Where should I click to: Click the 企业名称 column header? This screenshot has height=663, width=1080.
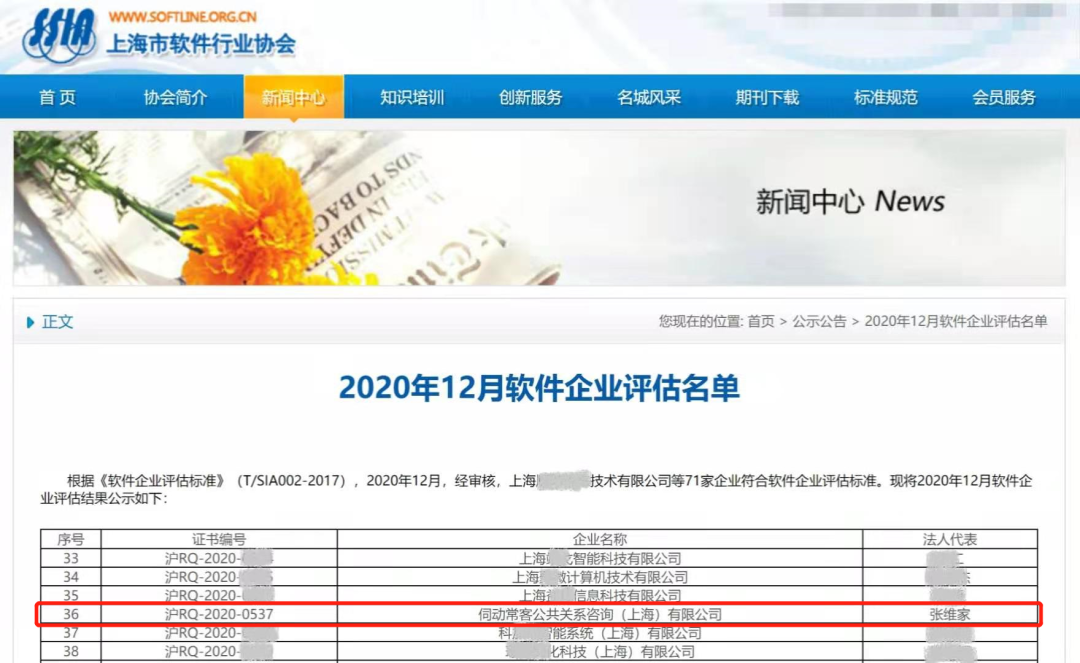coord(599,539)
